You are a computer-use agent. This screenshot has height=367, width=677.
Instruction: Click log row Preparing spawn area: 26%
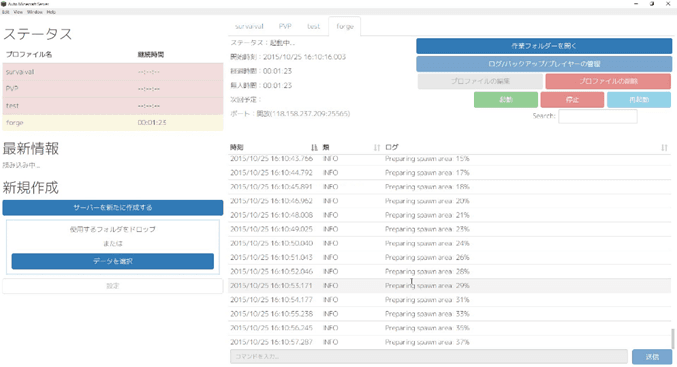point(449,257)
